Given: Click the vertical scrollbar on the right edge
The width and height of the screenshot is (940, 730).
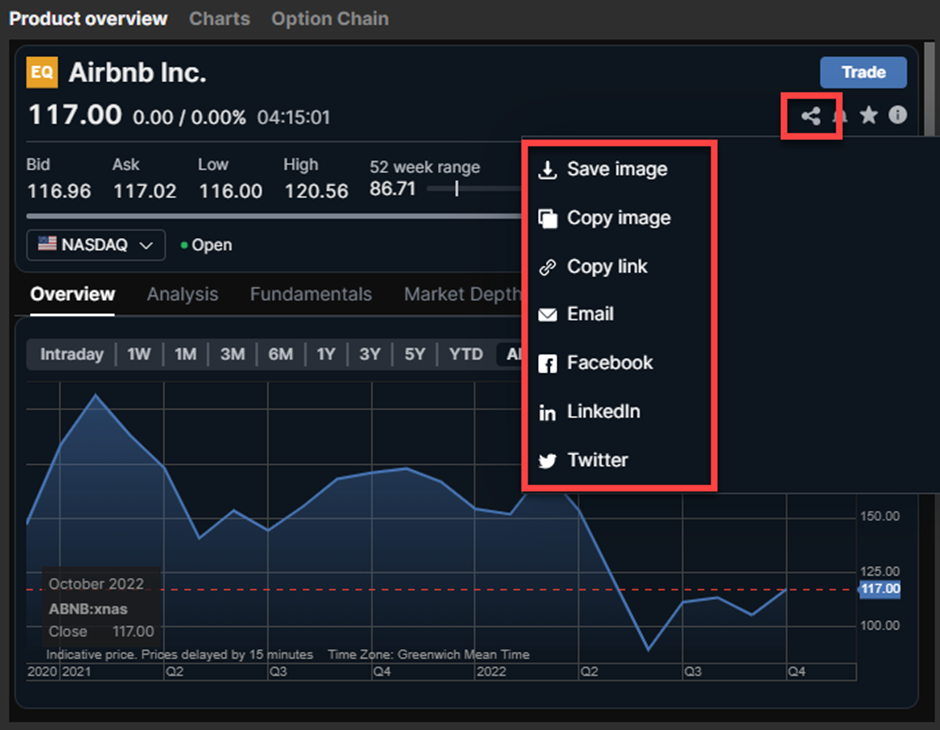Looking at the screenshot, I should 929,90.
